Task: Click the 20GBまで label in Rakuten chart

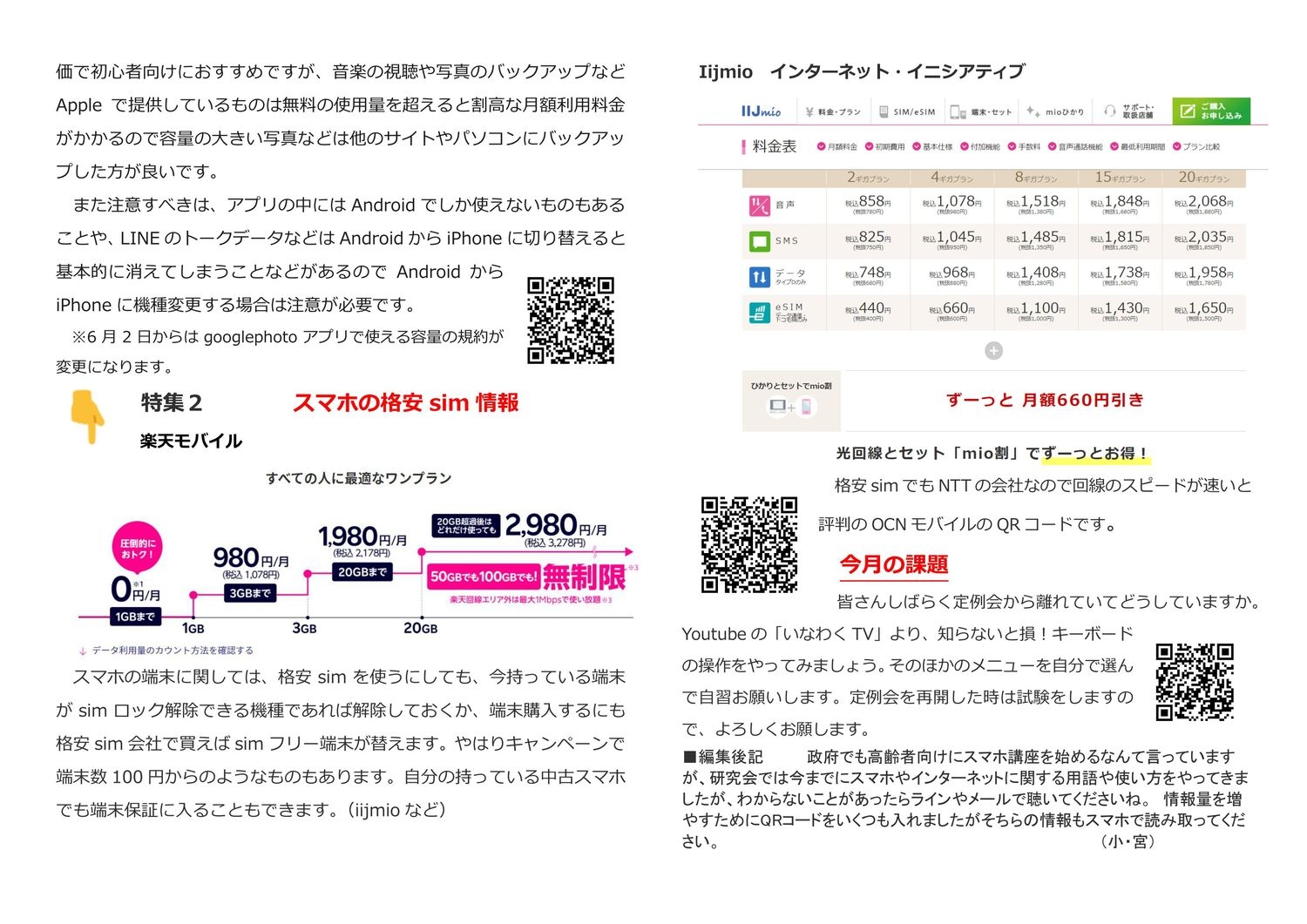Action: click(x=362, y=572)
